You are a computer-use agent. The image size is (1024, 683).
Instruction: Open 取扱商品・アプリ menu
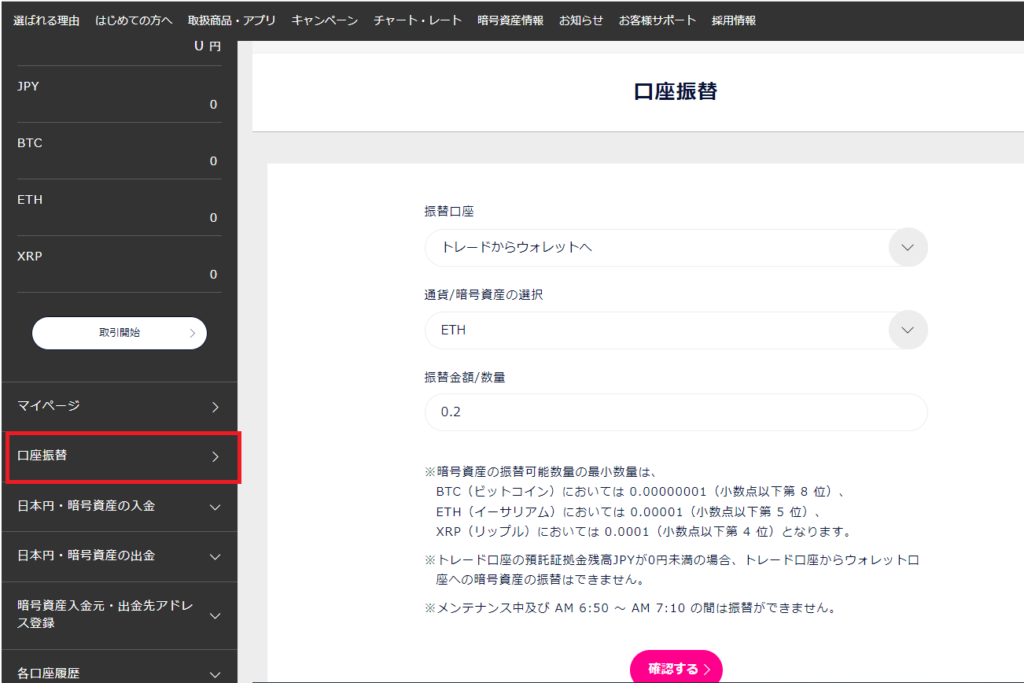coord(231,20)
